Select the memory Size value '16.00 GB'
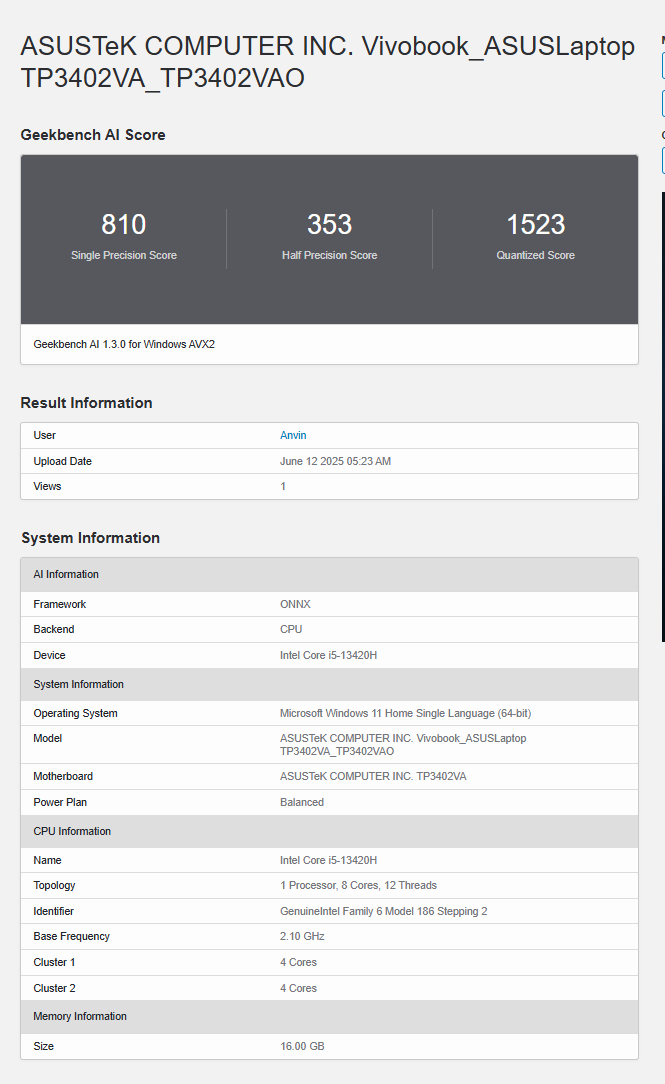This screenshot has height=1084, width=665. [x=302, y=1046]
